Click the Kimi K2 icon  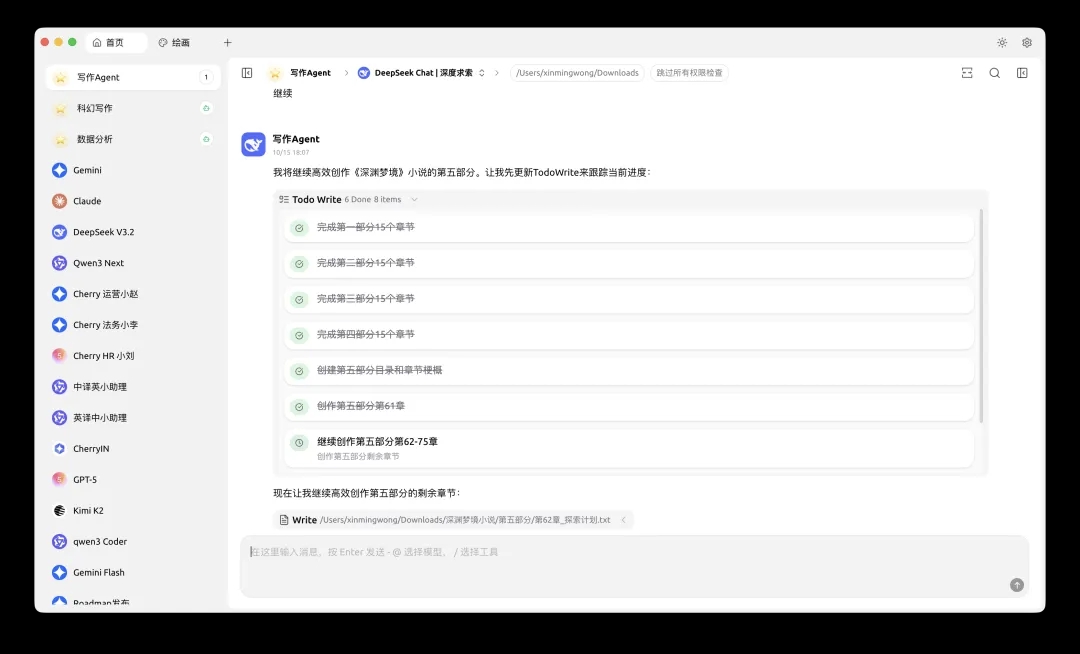point(59,511)
